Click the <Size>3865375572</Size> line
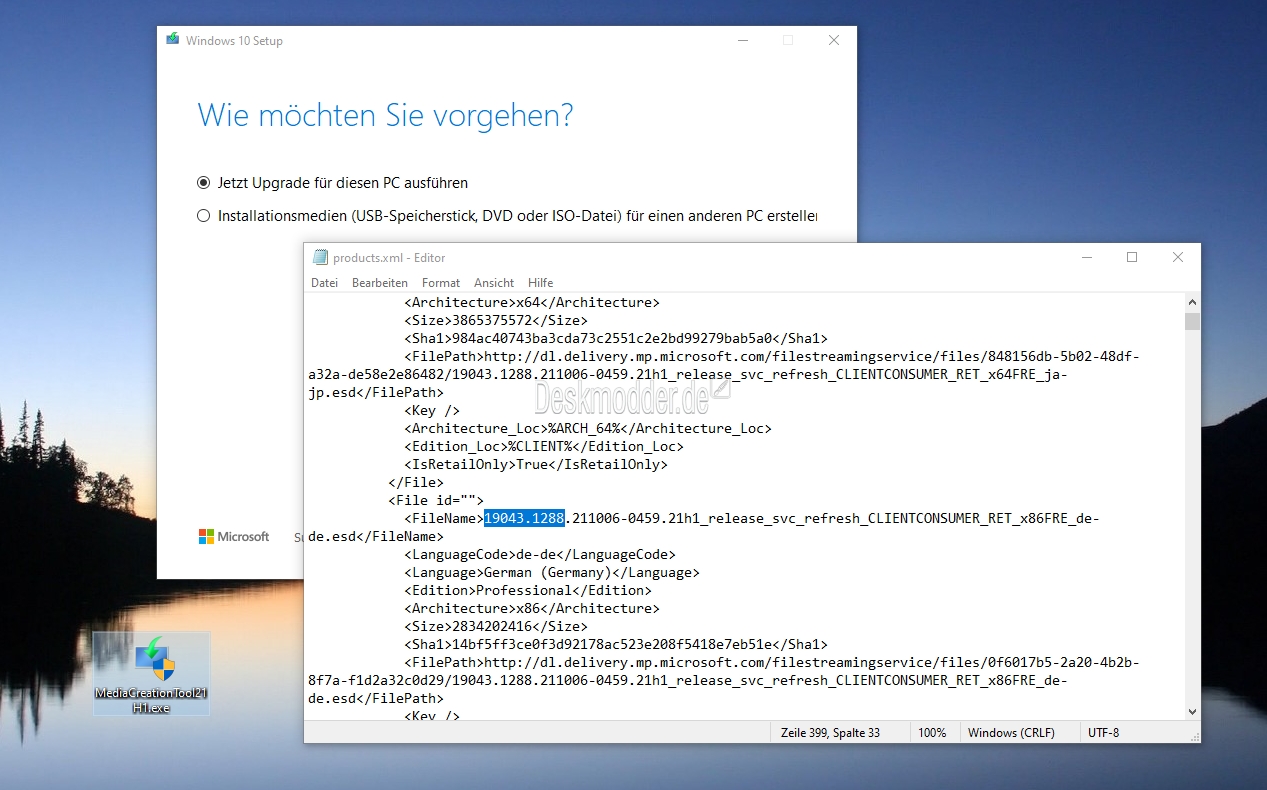Screen dimensions: 1267x790 (x=496, y=320)
